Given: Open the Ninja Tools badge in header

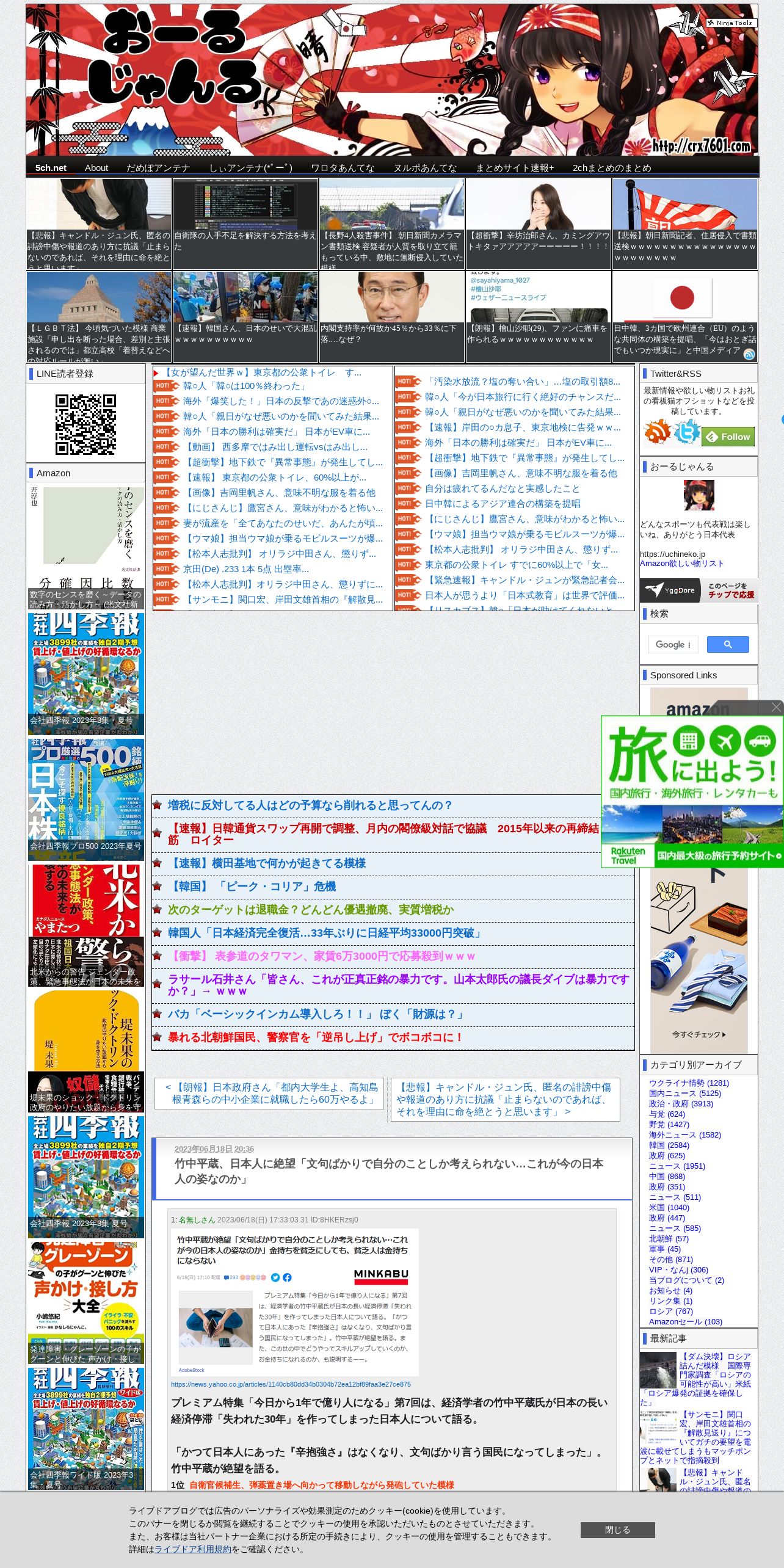Looking at the screenshot, I should click(x=731, y=23).
